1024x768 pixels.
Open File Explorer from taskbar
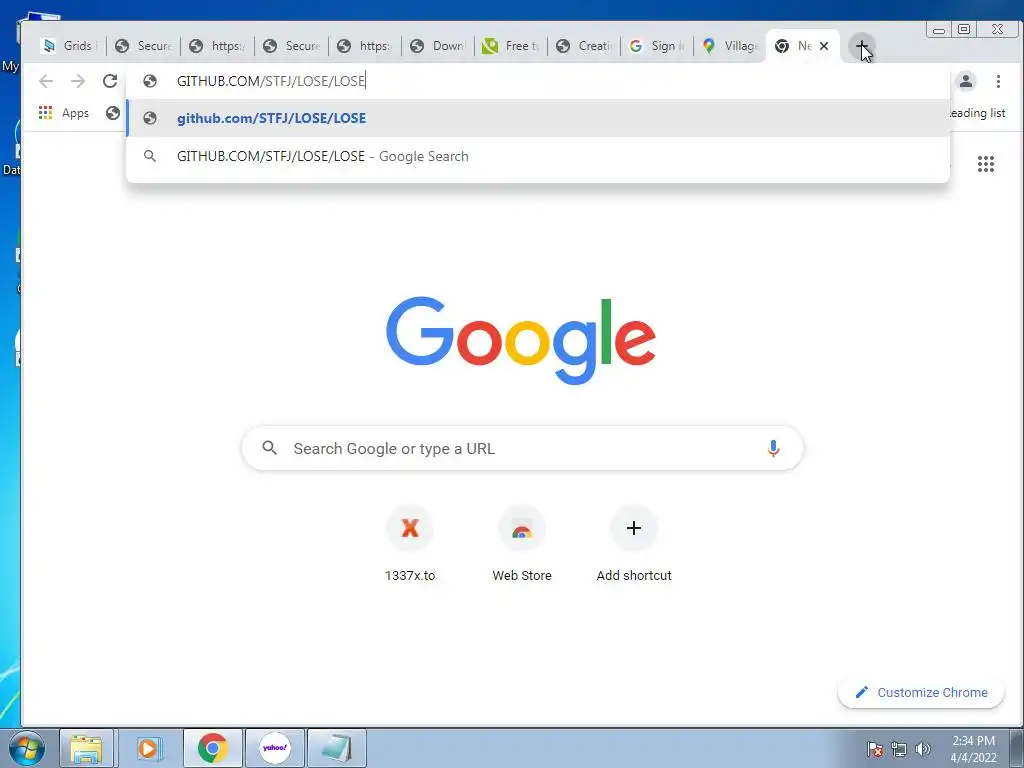[x=87, y=748]
